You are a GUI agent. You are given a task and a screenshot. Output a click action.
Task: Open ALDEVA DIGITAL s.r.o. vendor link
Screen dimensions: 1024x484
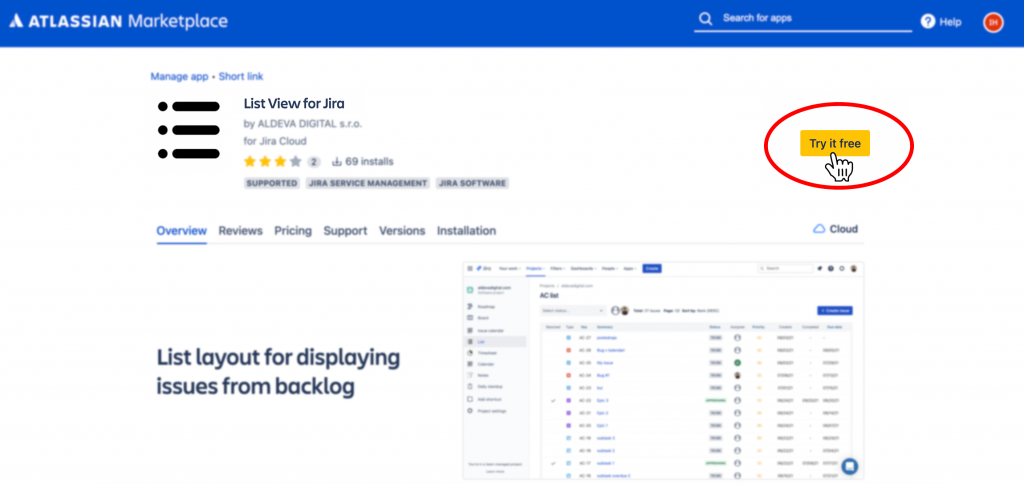(x=309, y=123)
